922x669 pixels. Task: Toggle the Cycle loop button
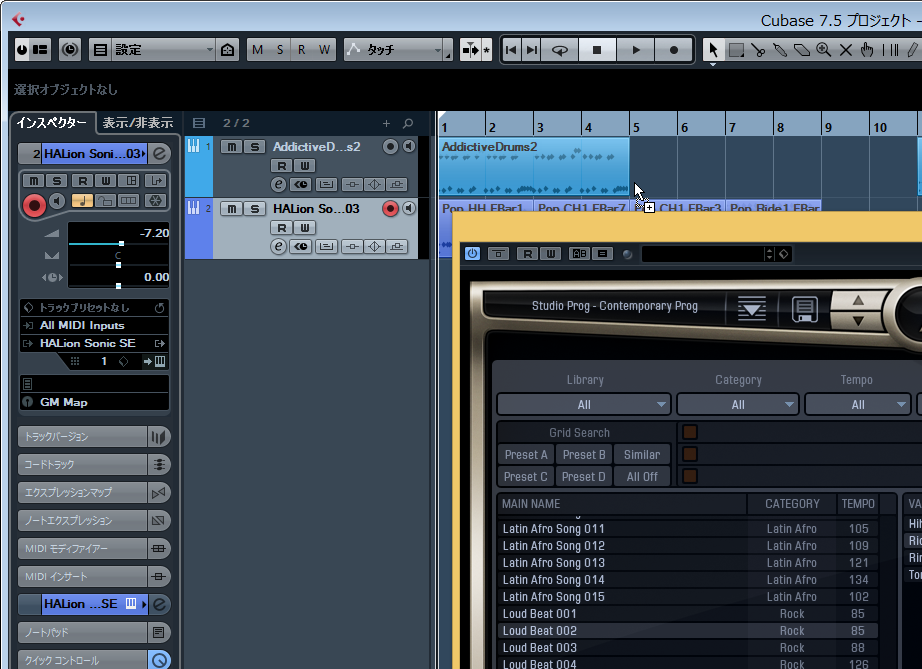[560, 50]
